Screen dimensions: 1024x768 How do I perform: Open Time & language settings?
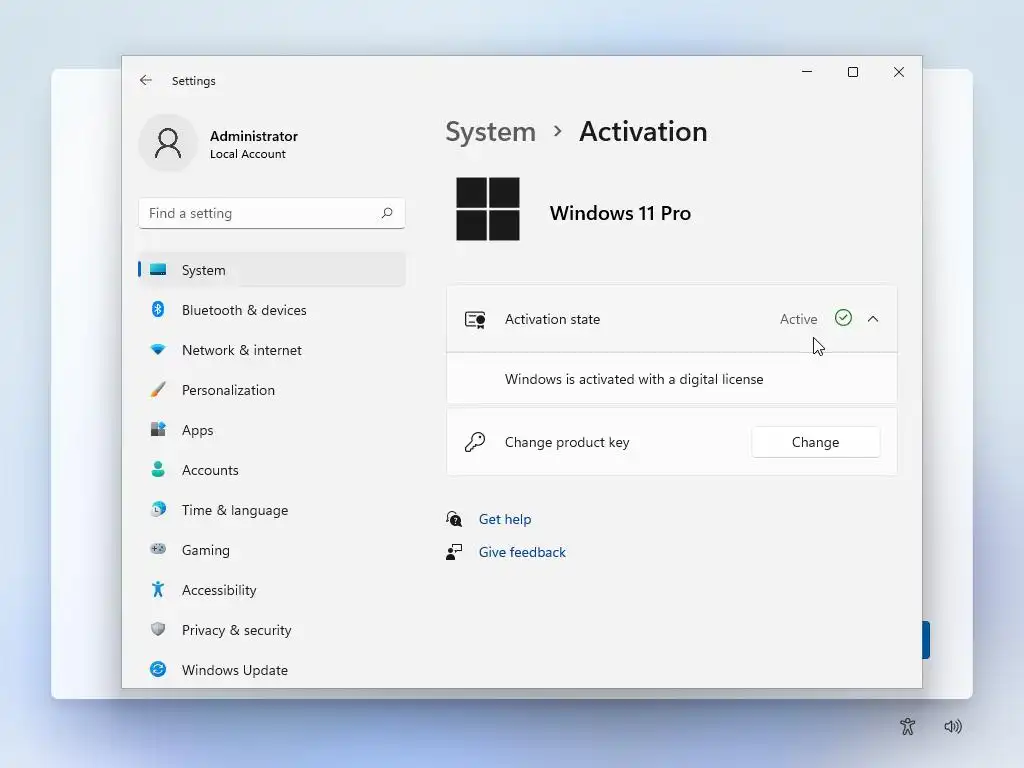click(x=272, y=509)
